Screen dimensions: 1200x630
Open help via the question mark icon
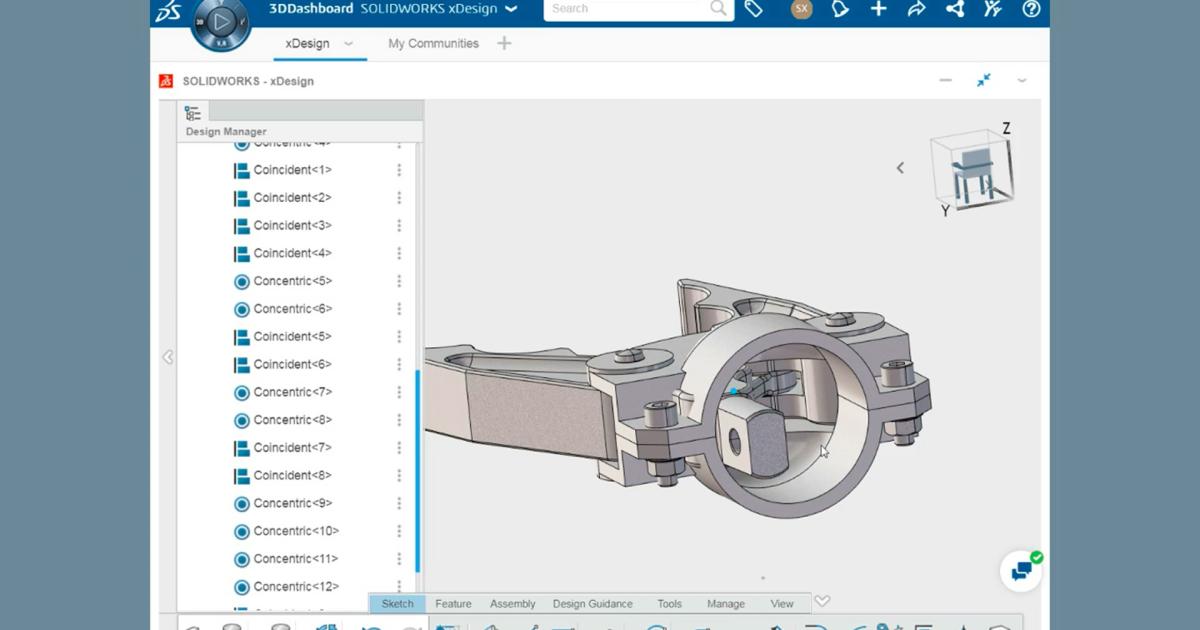[1030, 9]
